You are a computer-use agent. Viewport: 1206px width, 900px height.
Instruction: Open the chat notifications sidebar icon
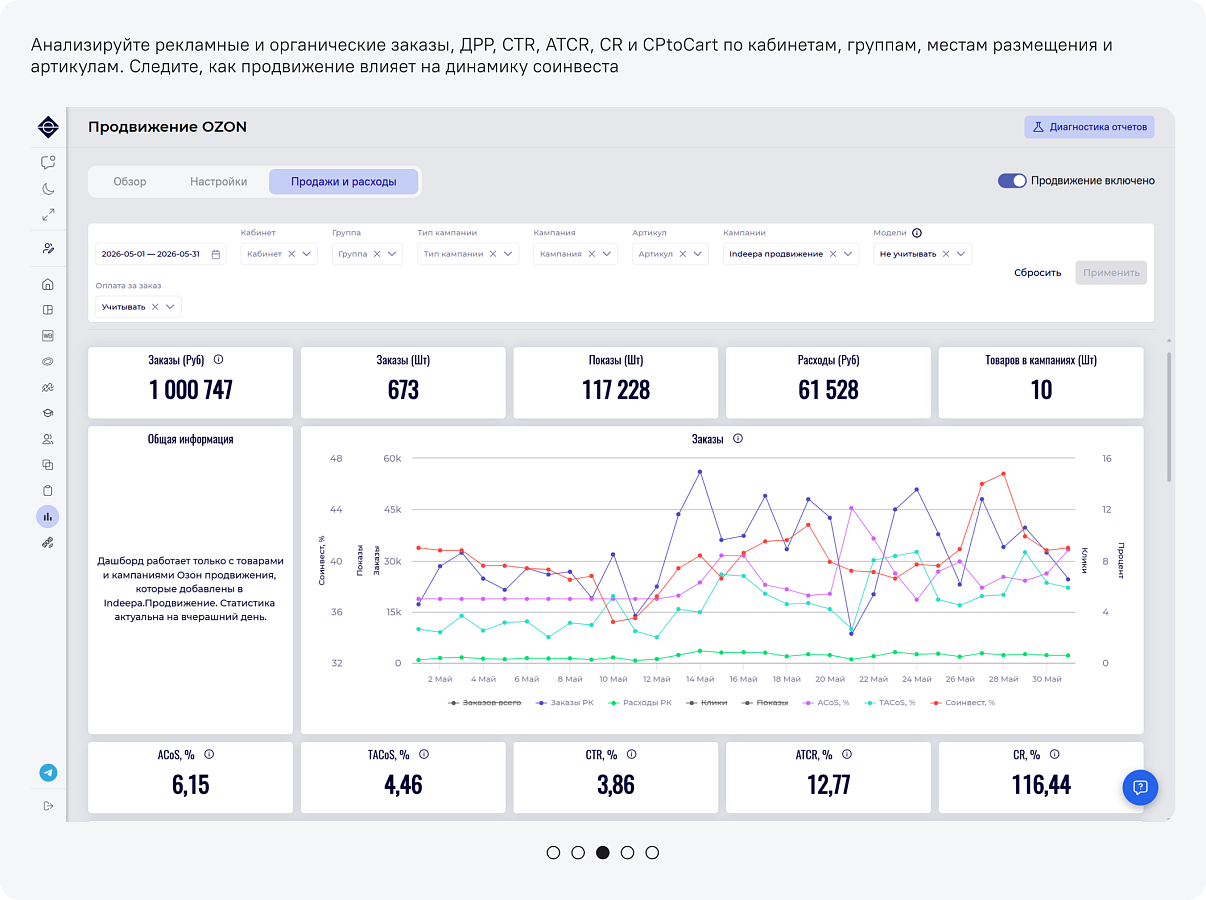(x=48, y=162)
